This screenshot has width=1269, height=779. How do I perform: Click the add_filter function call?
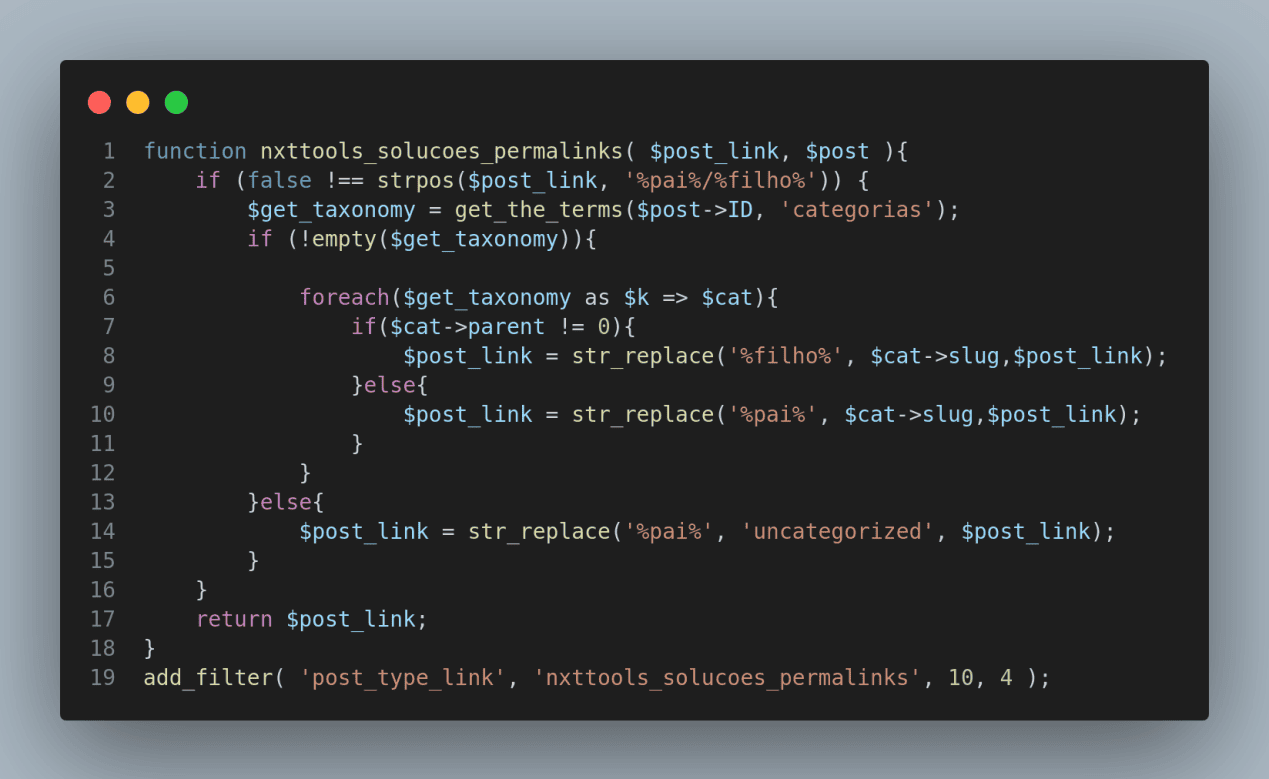pyautogui.click(x=208, y=677)
